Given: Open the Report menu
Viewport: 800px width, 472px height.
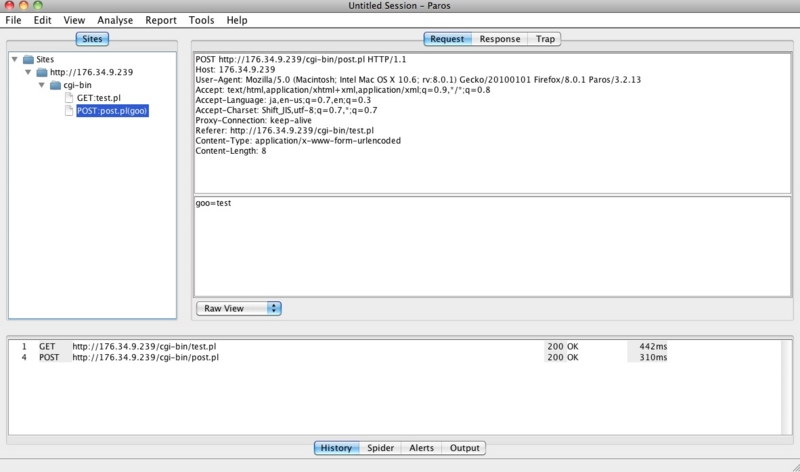Looking at the screenshot, I should click(161, 20).
